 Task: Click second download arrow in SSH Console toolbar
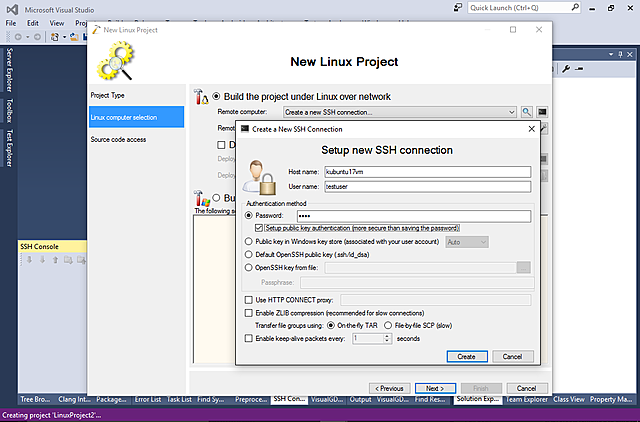(42, 260)
